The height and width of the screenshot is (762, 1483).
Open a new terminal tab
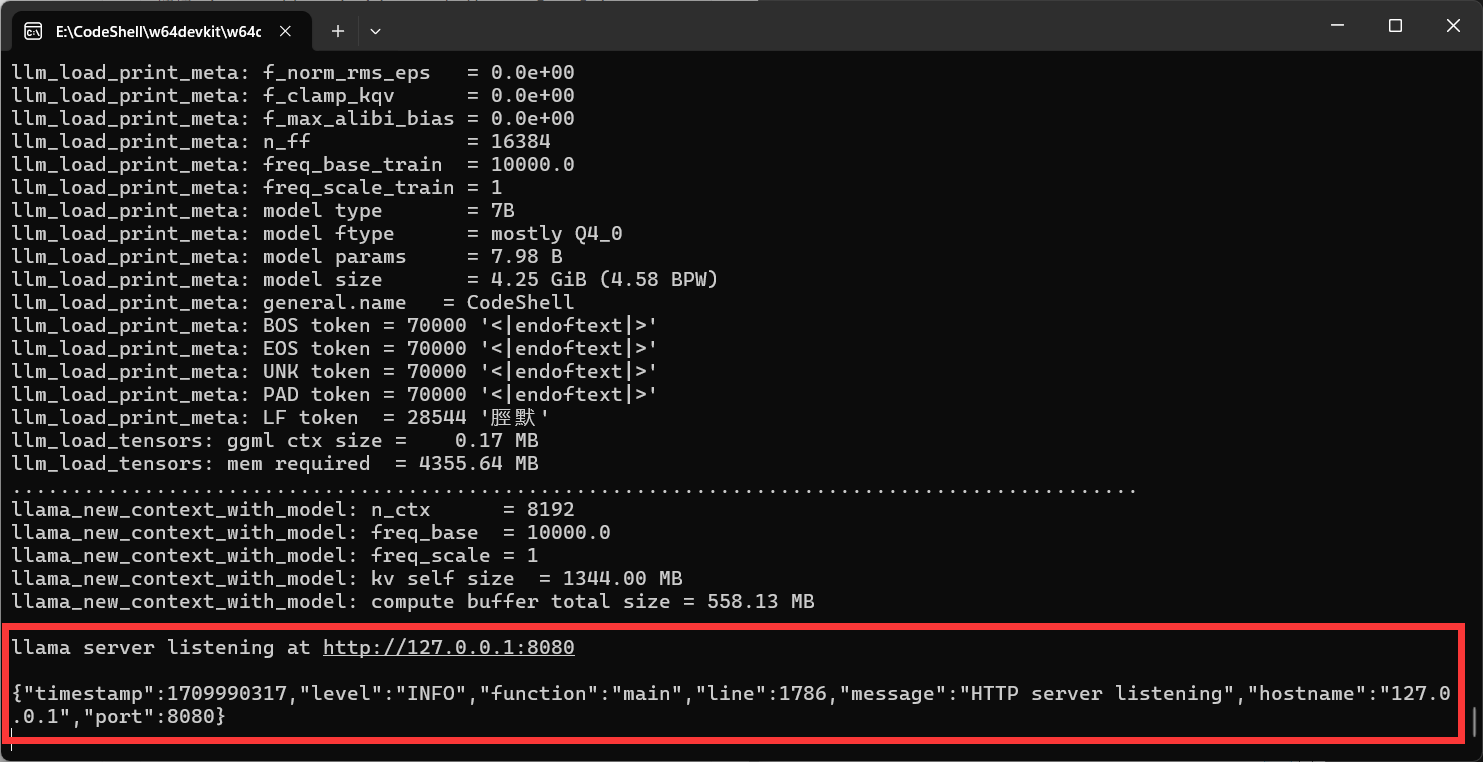(338, 31)
